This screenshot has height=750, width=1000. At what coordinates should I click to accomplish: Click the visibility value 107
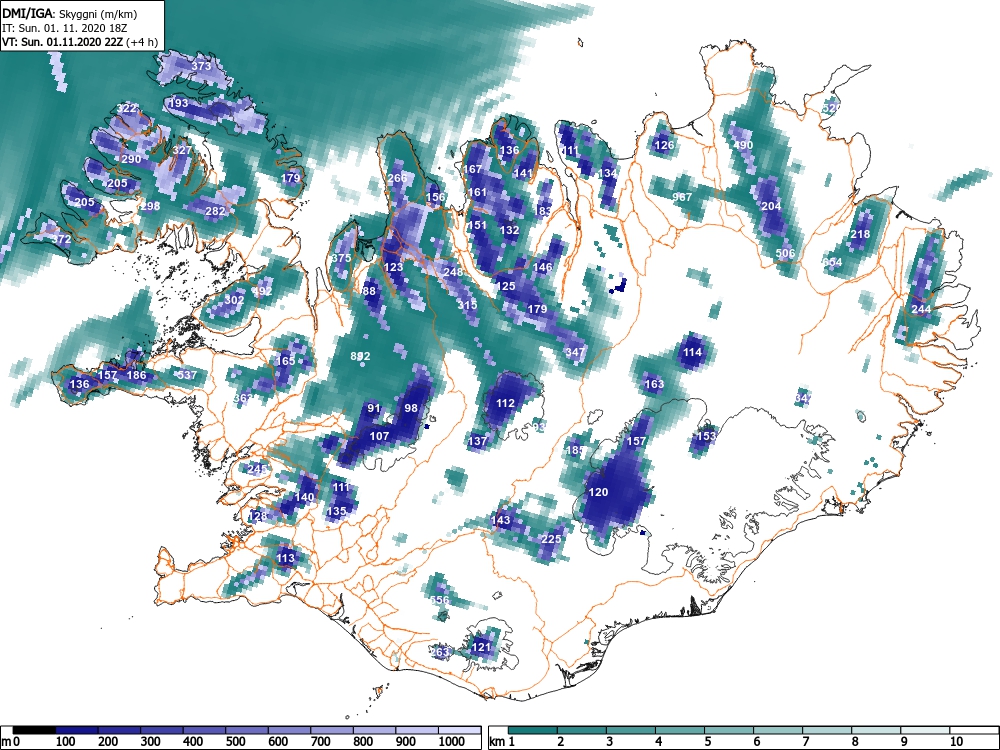[x=379, y=436]
